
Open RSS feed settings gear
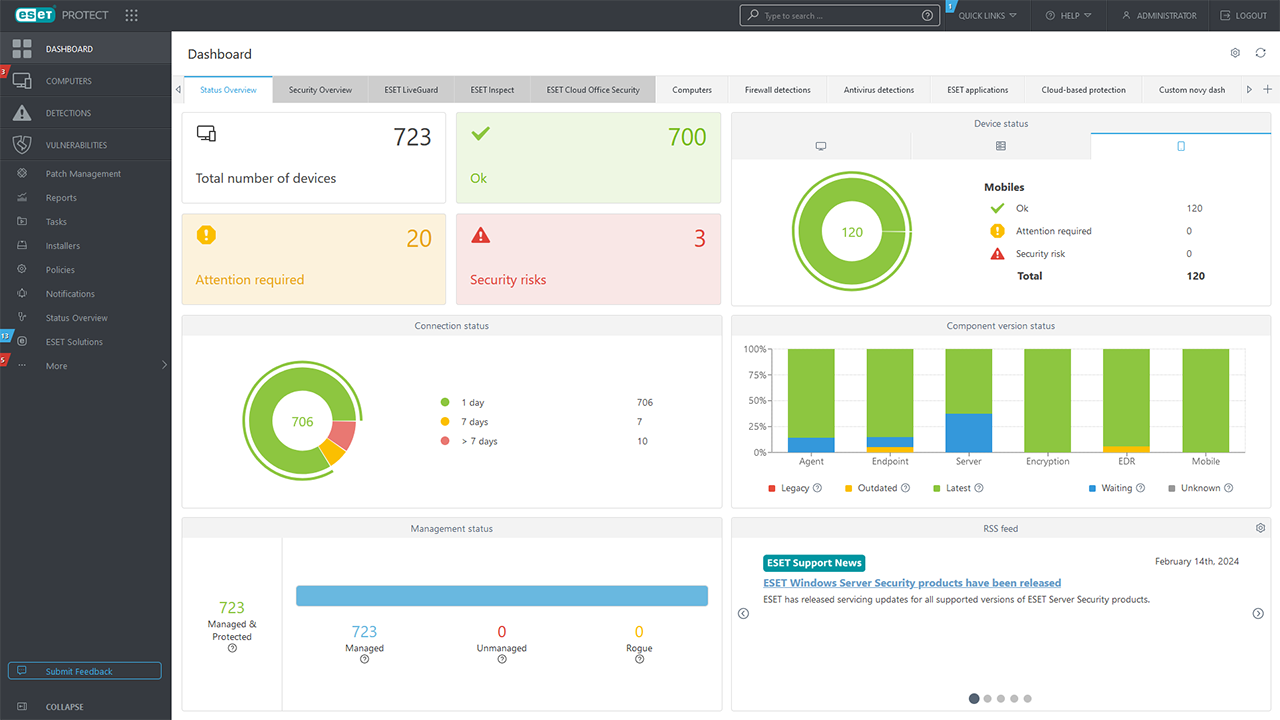tap(1259, 527)
